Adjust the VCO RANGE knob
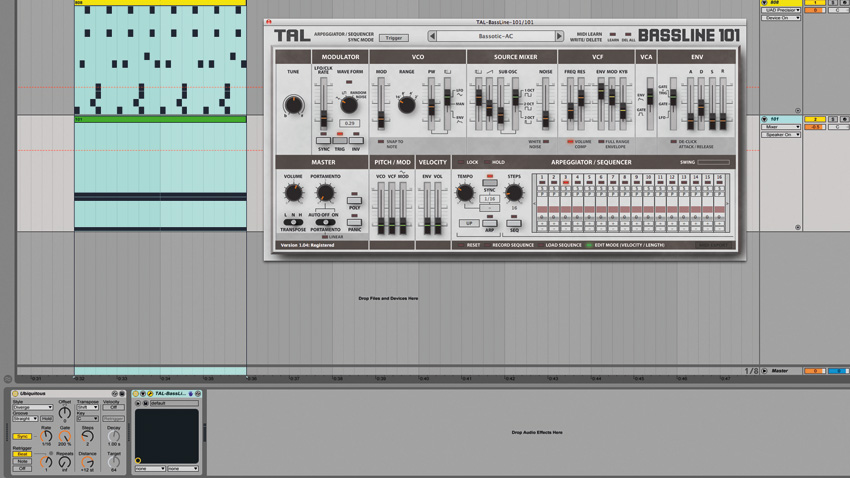The height and width of the screenshot is (478, 850). point(406,104)
